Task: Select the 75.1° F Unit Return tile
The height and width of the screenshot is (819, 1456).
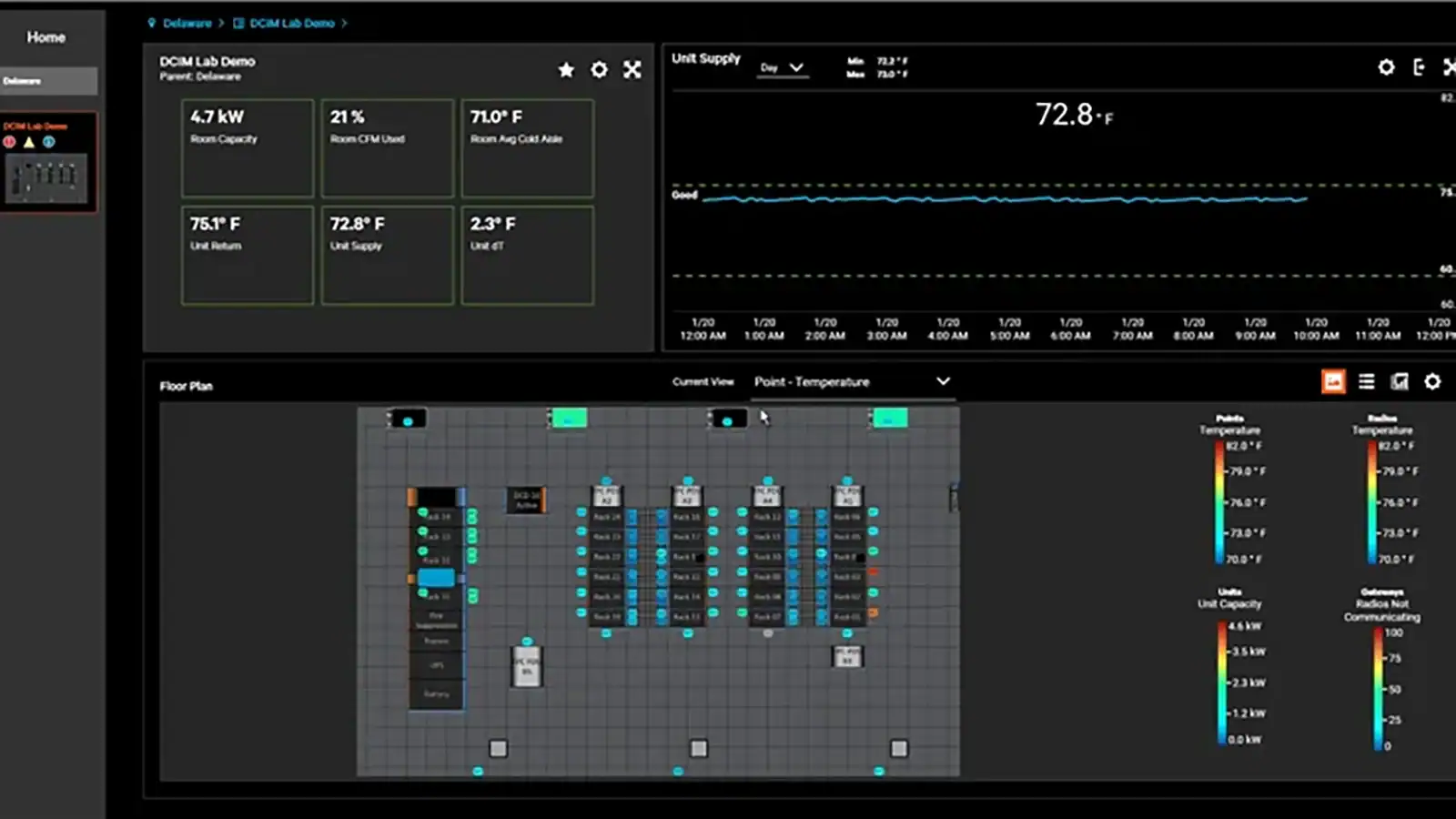Action: coord(248,256)
